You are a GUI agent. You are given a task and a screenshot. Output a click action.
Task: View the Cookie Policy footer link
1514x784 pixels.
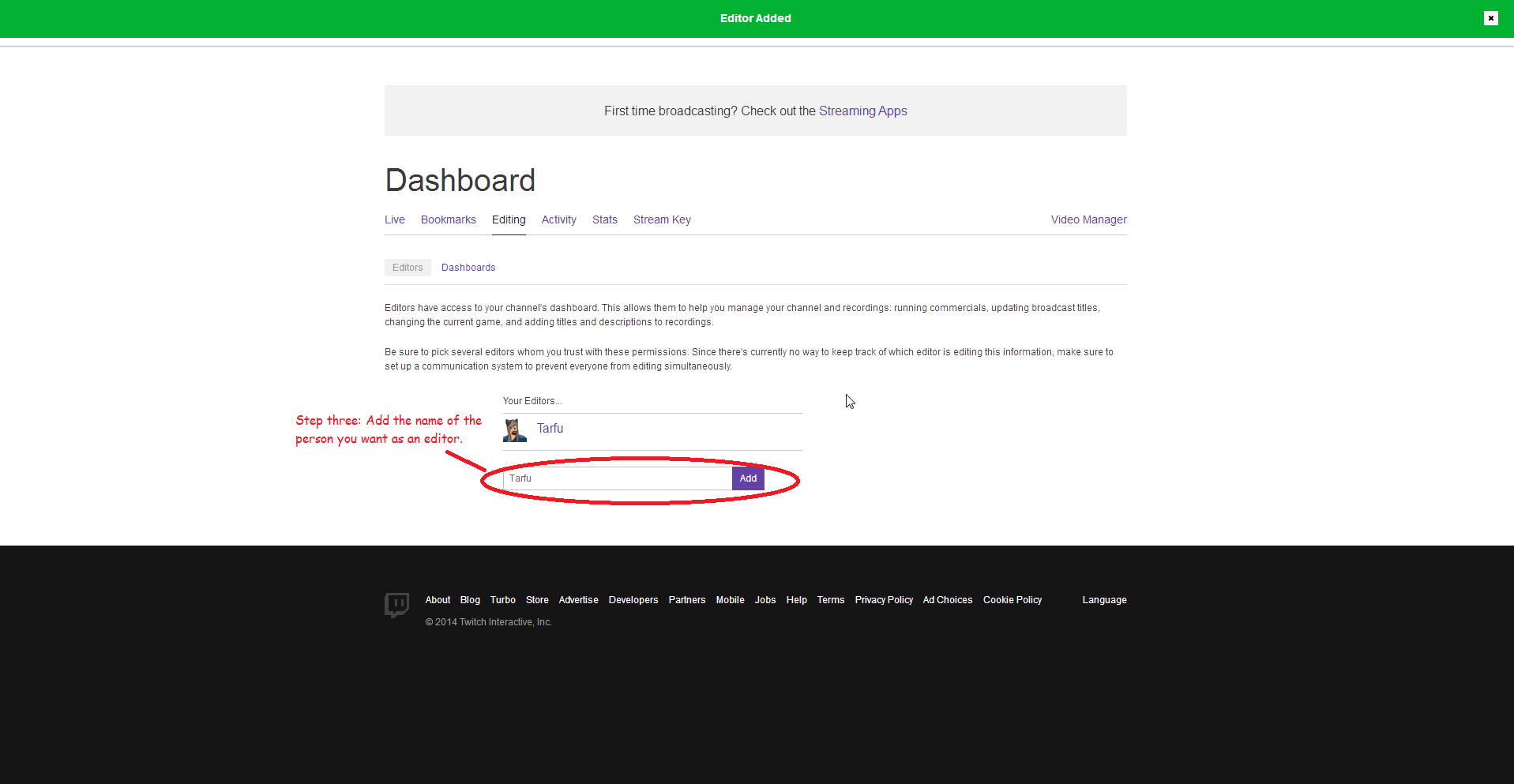pyautogui.click(x=1012, y=600)
